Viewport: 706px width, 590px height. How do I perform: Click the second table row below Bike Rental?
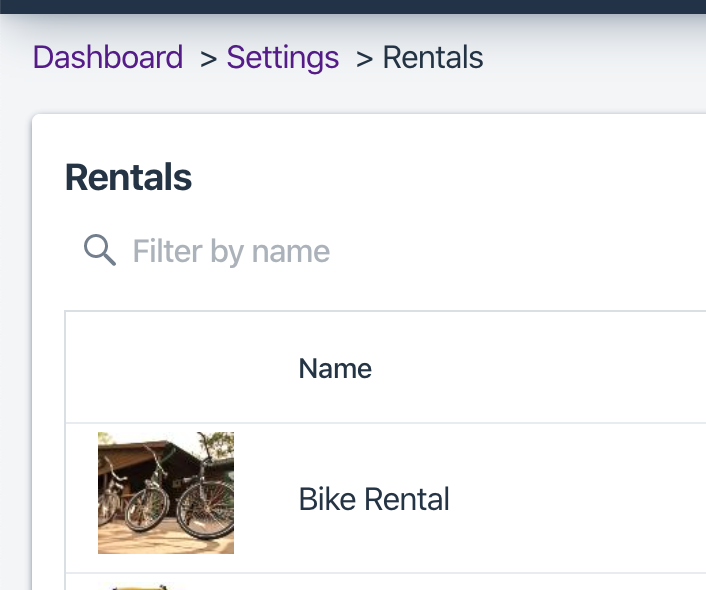[x=400, y=583]
